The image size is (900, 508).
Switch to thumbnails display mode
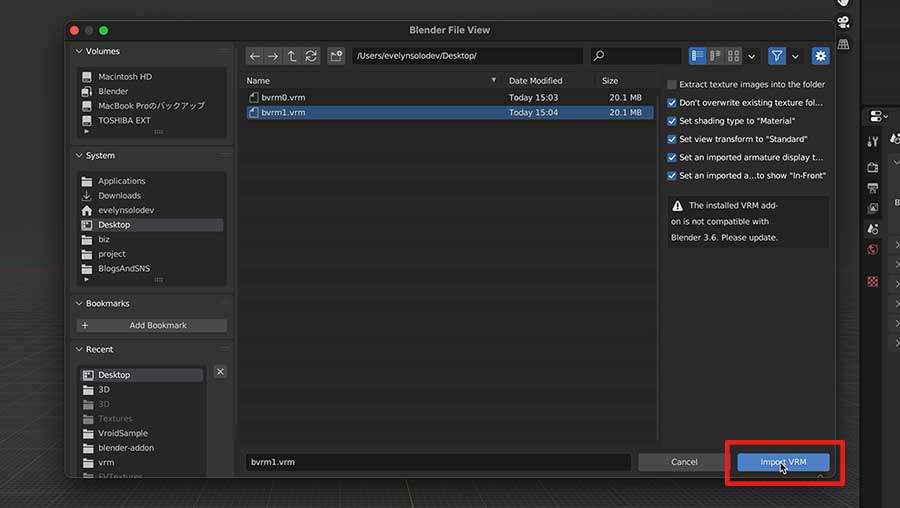click(733, 56)
